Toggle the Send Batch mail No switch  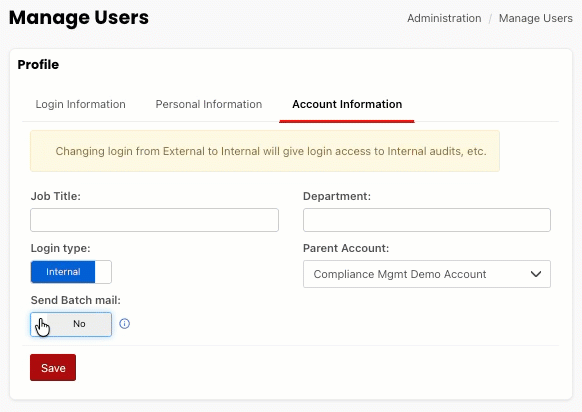[71, 324]
